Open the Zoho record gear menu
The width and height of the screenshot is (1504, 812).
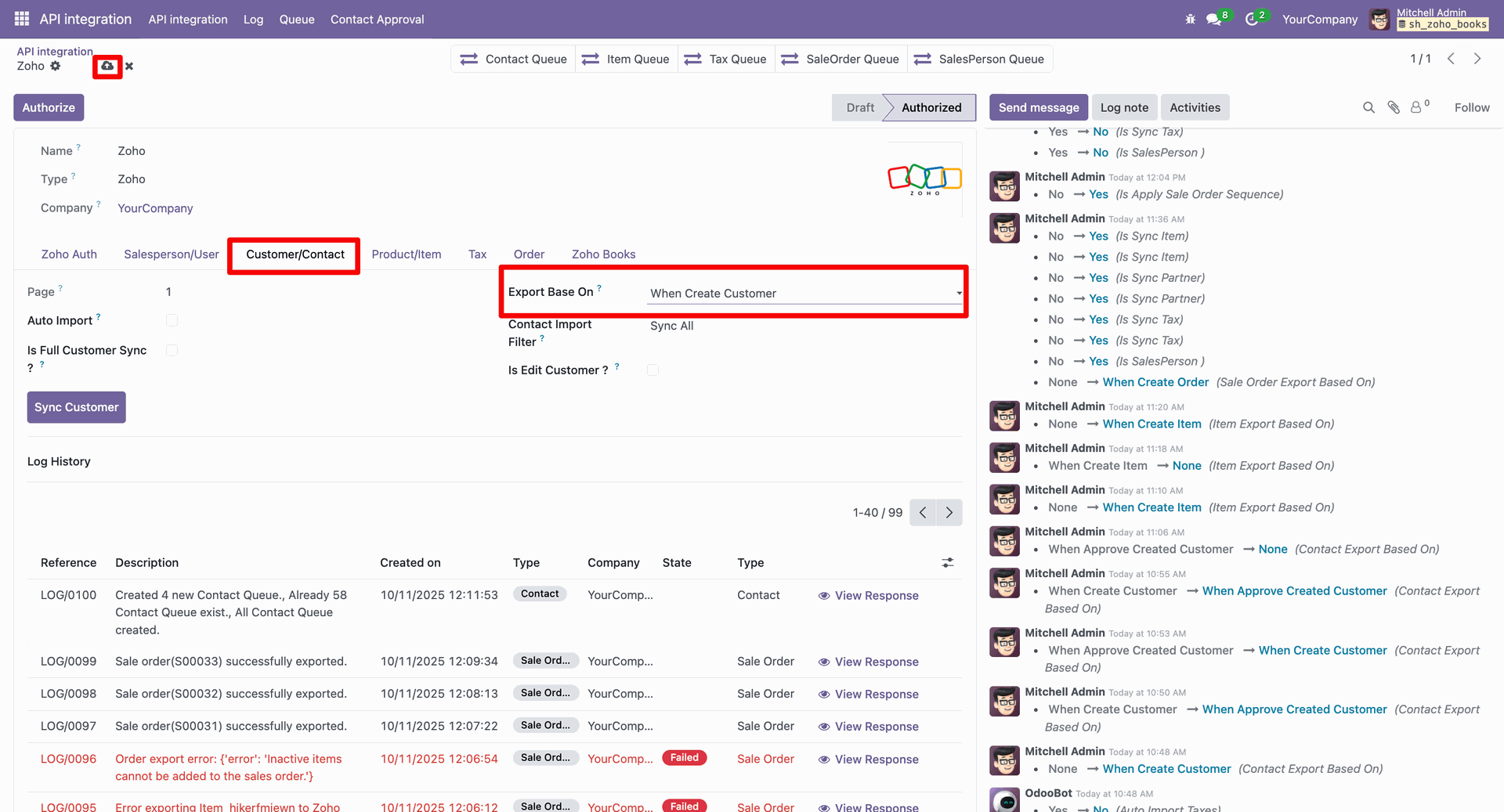coord(56,66)
